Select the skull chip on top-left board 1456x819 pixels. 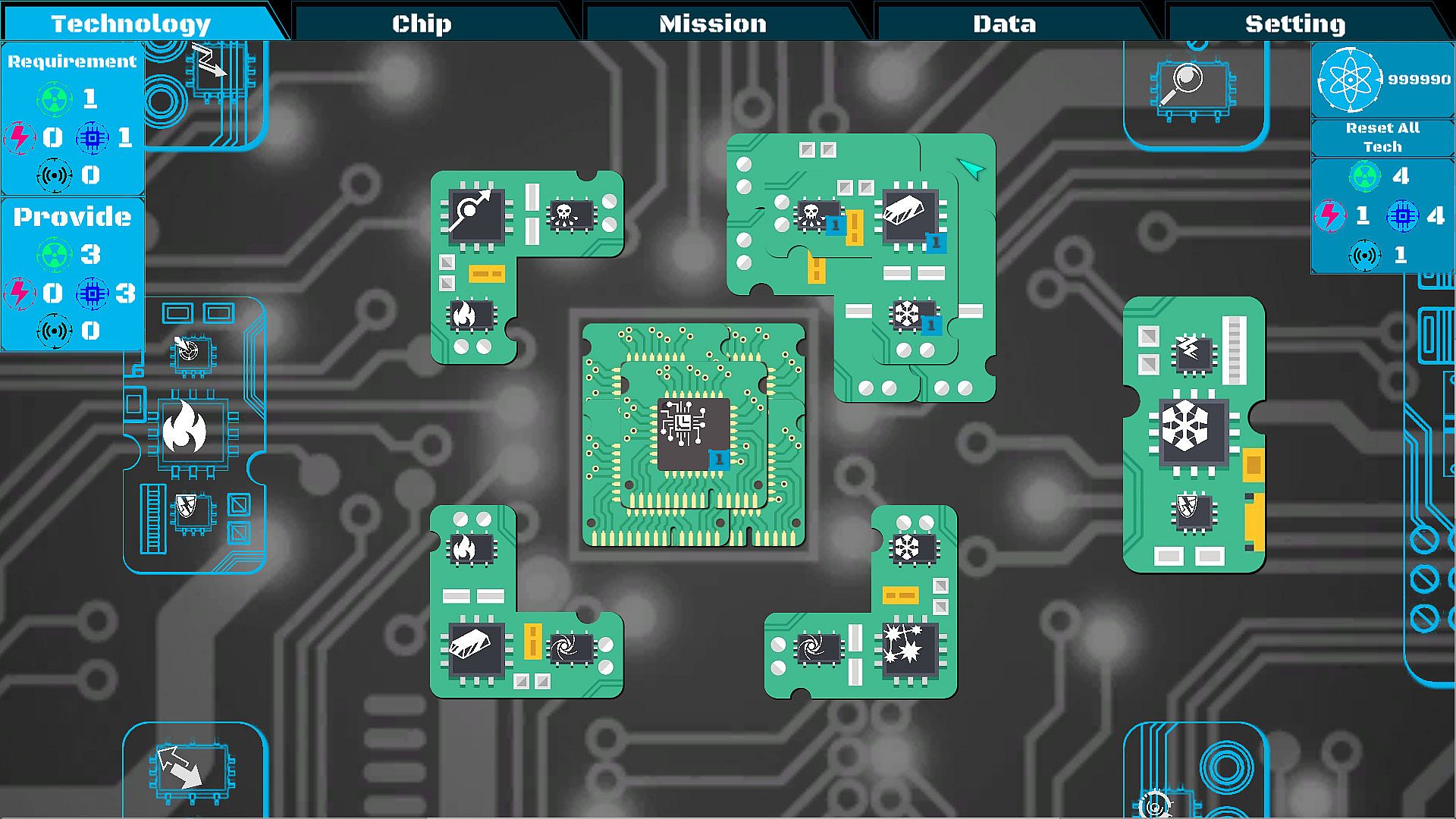571,215
